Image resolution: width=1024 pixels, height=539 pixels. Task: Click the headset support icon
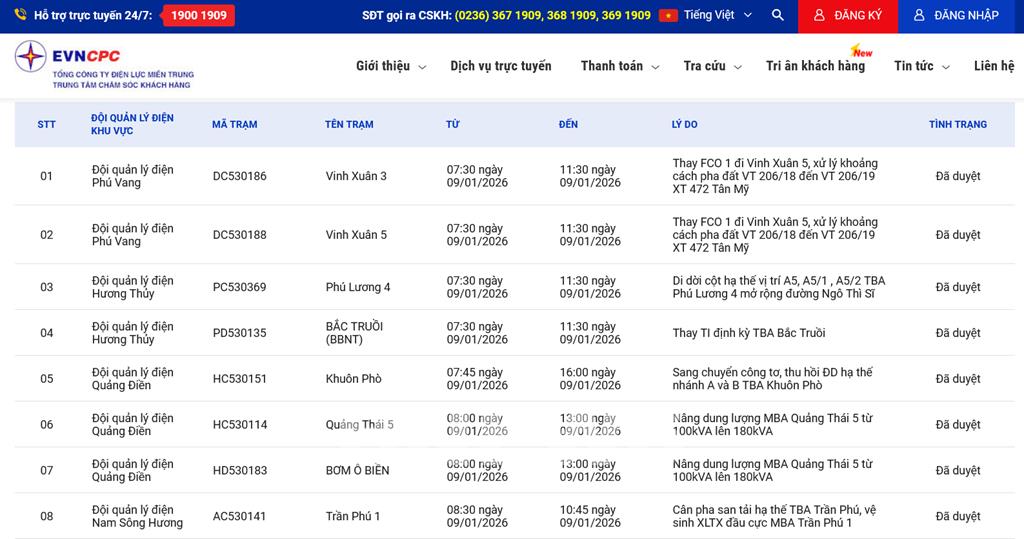[x=21, y=16]
